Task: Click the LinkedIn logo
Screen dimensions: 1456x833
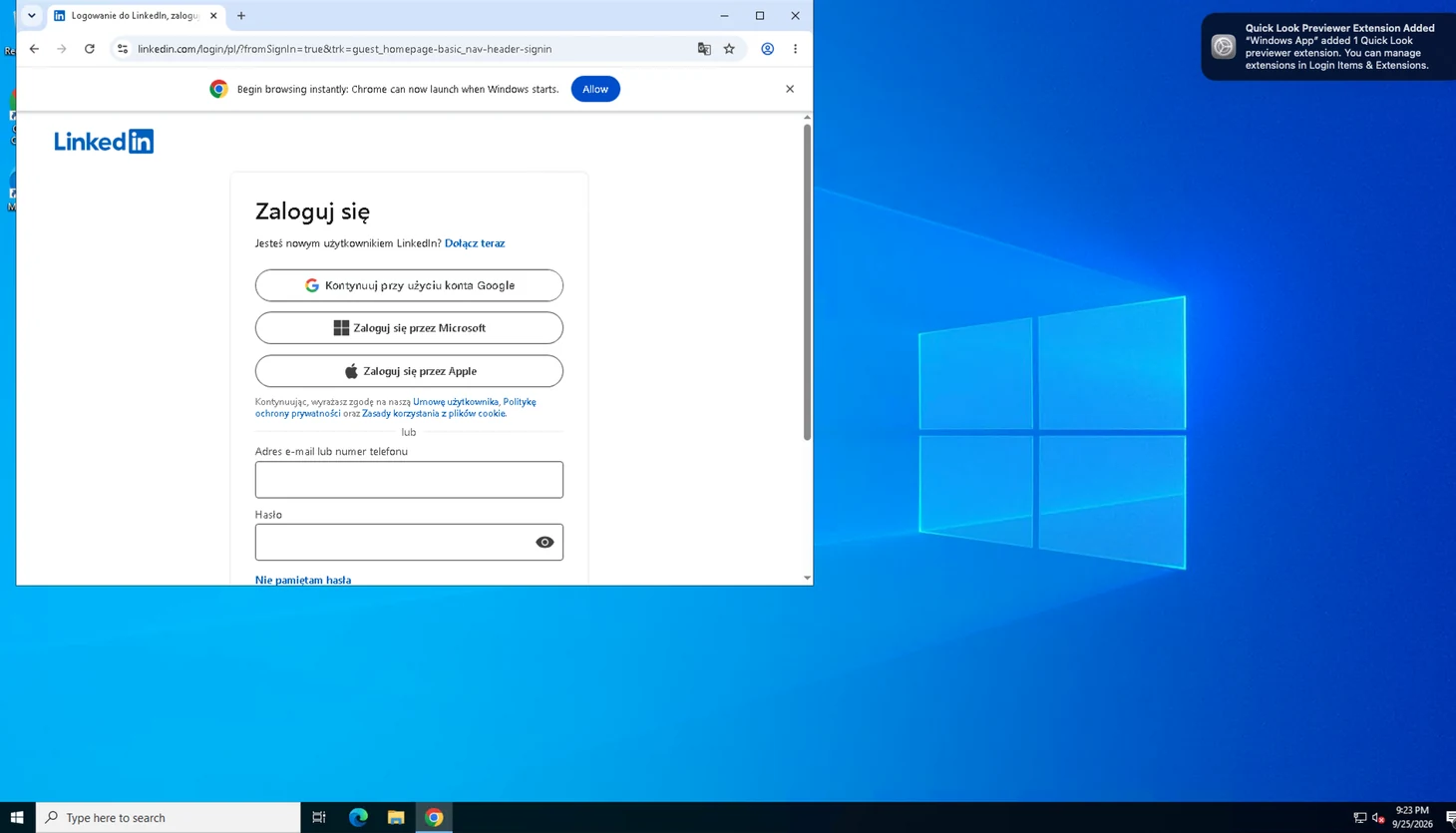Action: coord(104,142)
